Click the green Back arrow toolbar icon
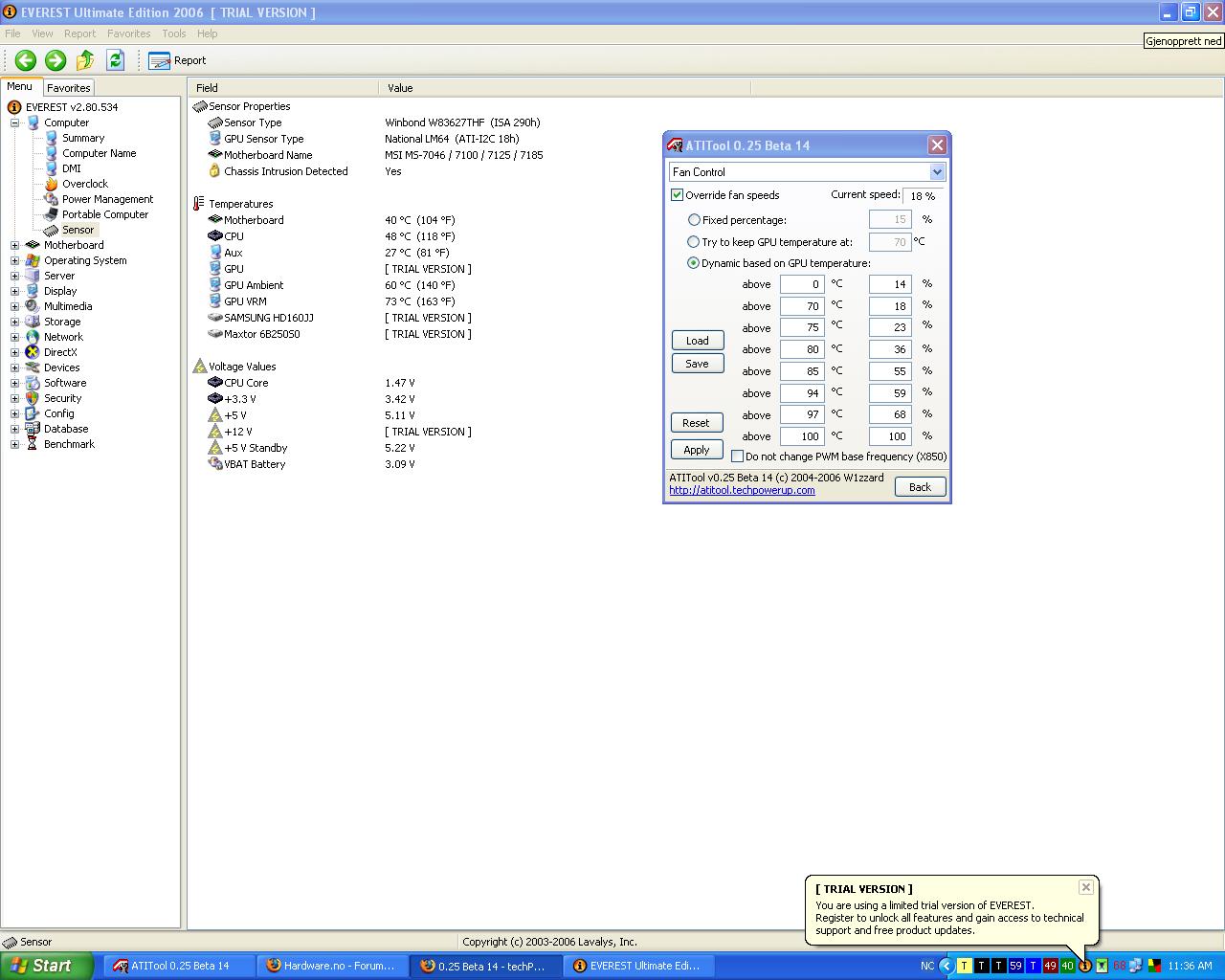 (26, 60)
